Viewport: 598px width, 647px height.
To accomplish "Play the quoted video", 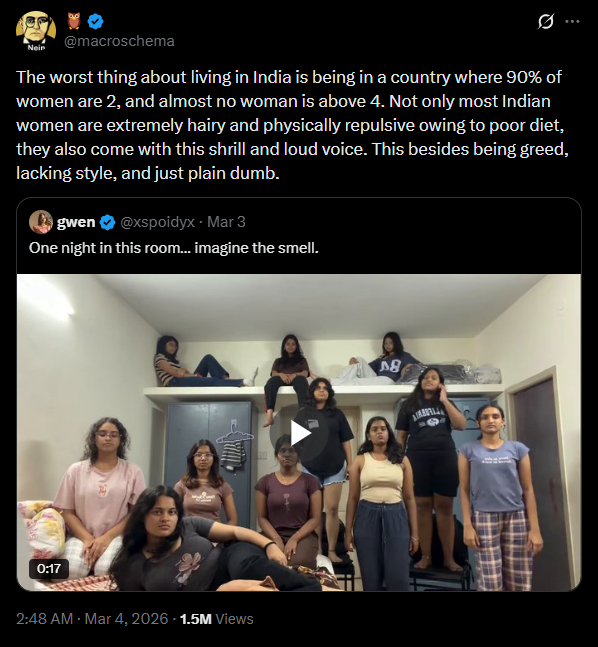I will coord(299,433).
